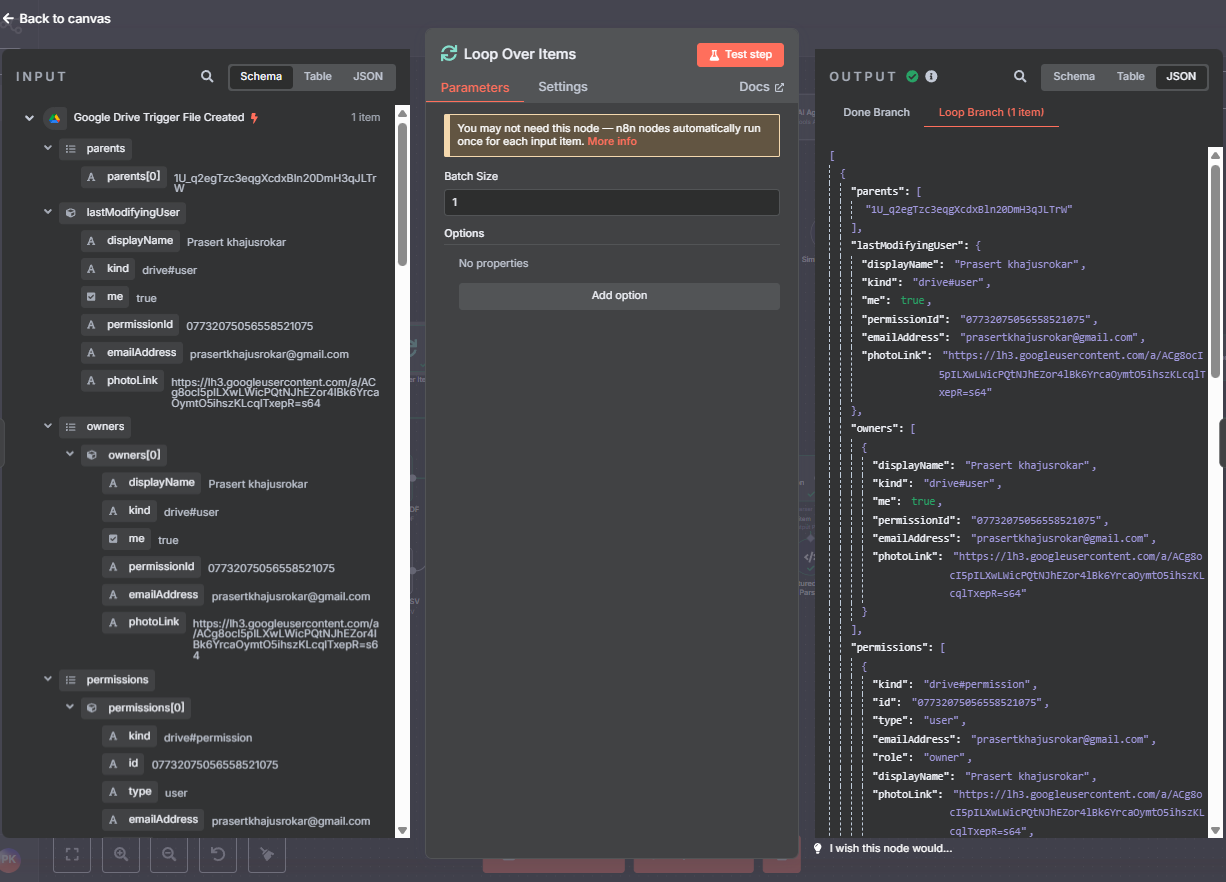Click the cube type icon of permissions[0]
The image size is (1226, 882).
pyautogui.click(x=92, y=708)
